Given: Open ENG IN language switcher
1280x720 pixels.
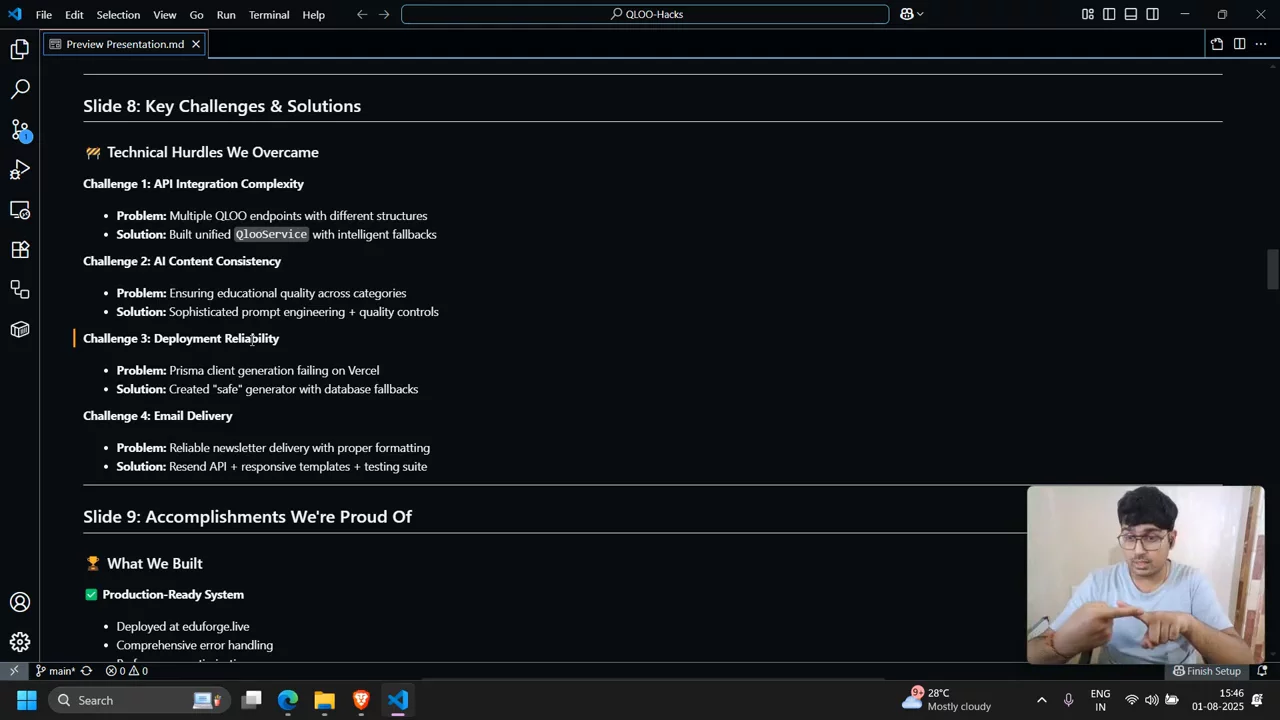Looking at the screenshot, I should click(x=1100, y=700).
